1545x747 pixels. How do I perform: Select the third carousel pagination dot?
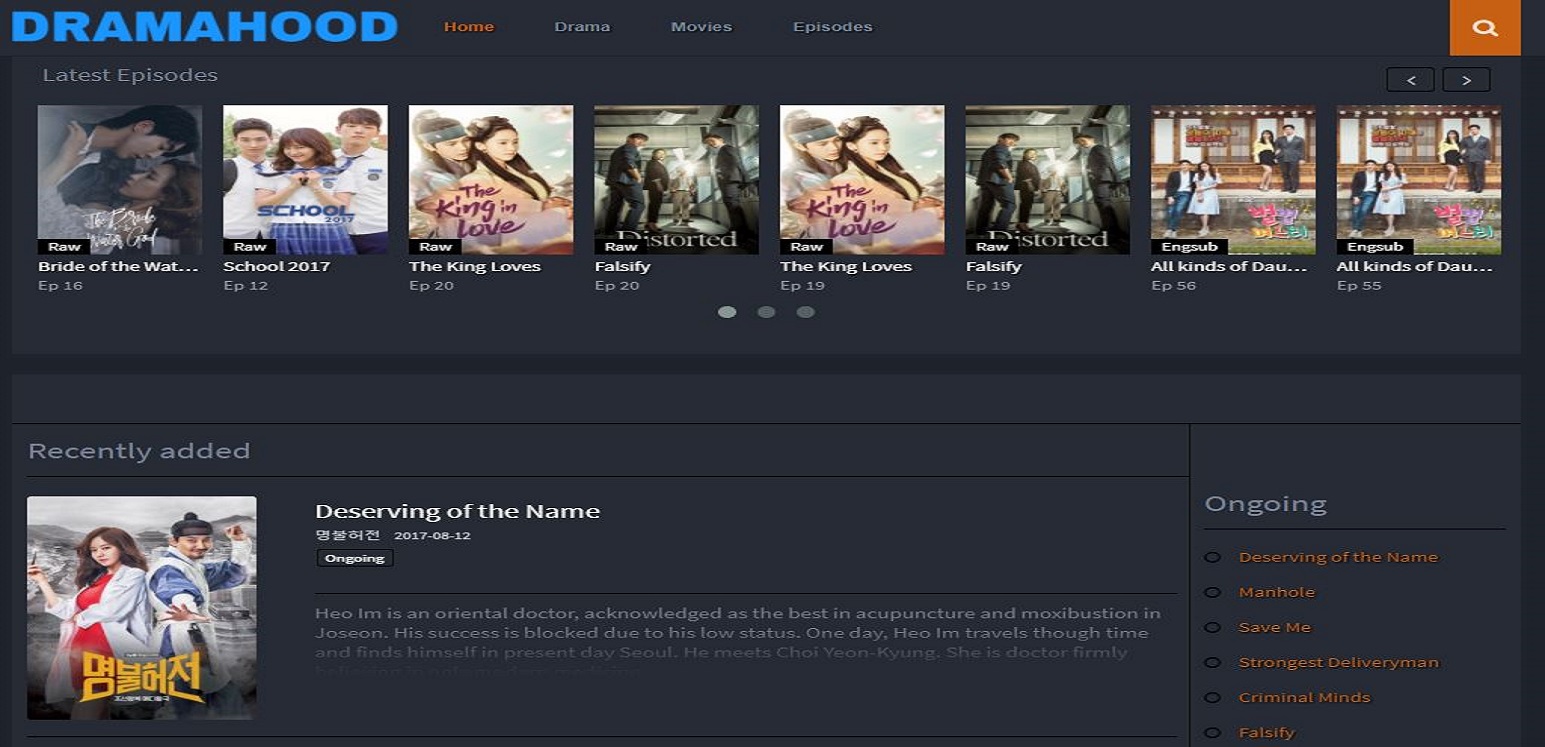click(x=805, y=312)
